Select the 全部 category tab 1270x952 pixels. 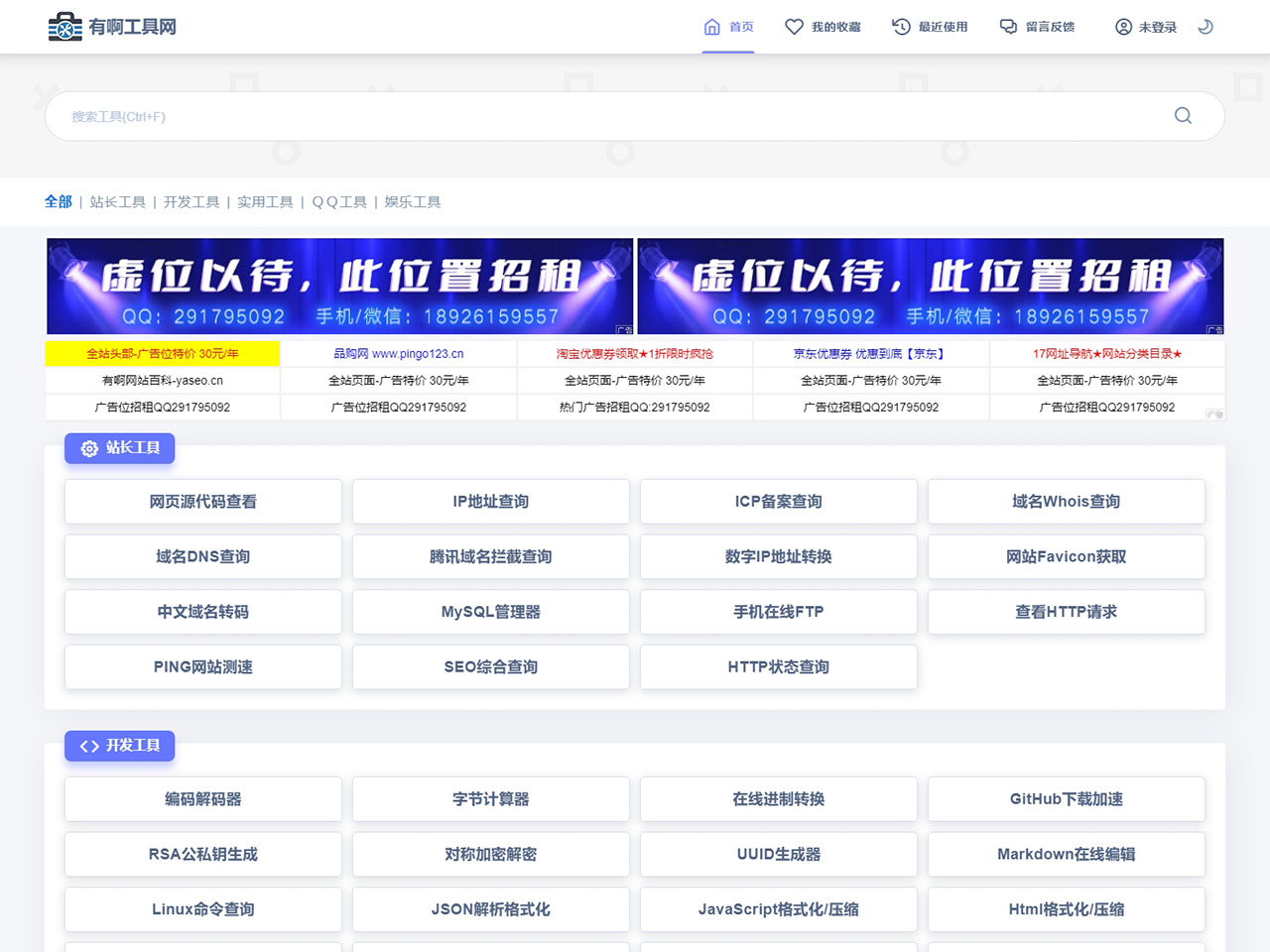coord(59,202)
